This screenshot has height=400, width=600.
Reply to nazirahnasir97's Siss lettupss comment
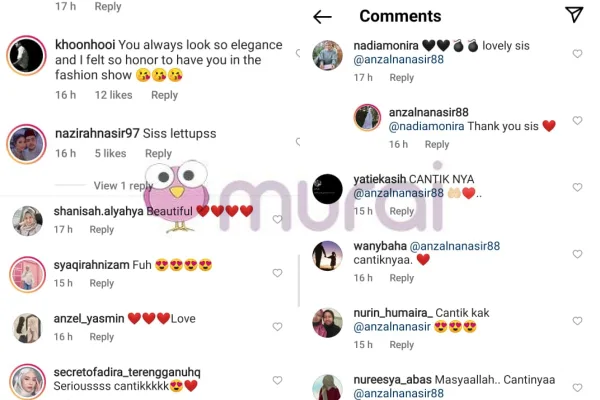[158, 153]
